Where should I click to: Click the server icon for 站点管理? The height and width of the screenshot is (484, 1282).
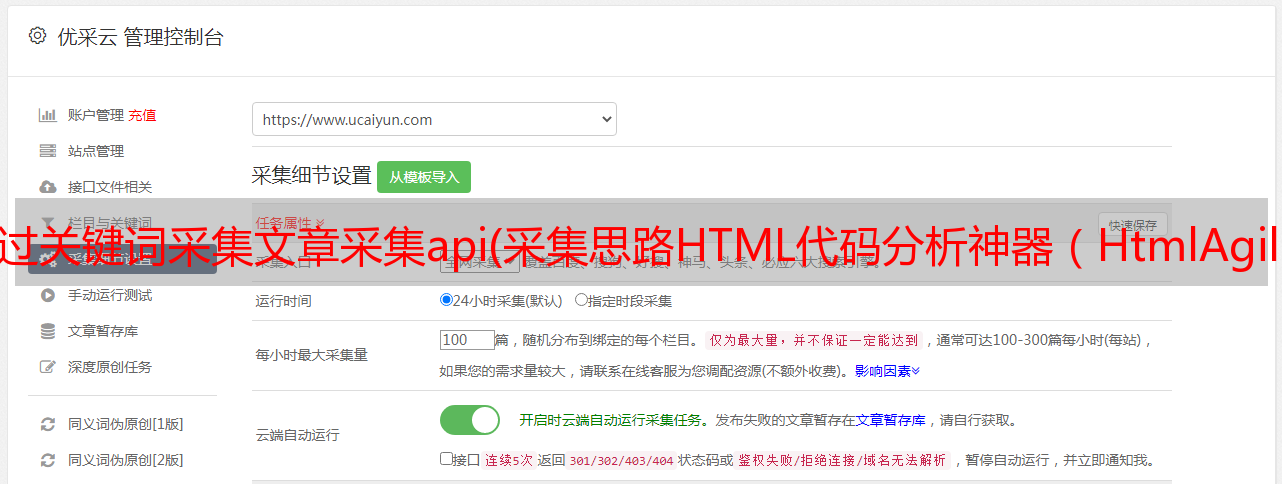[47, 151]
